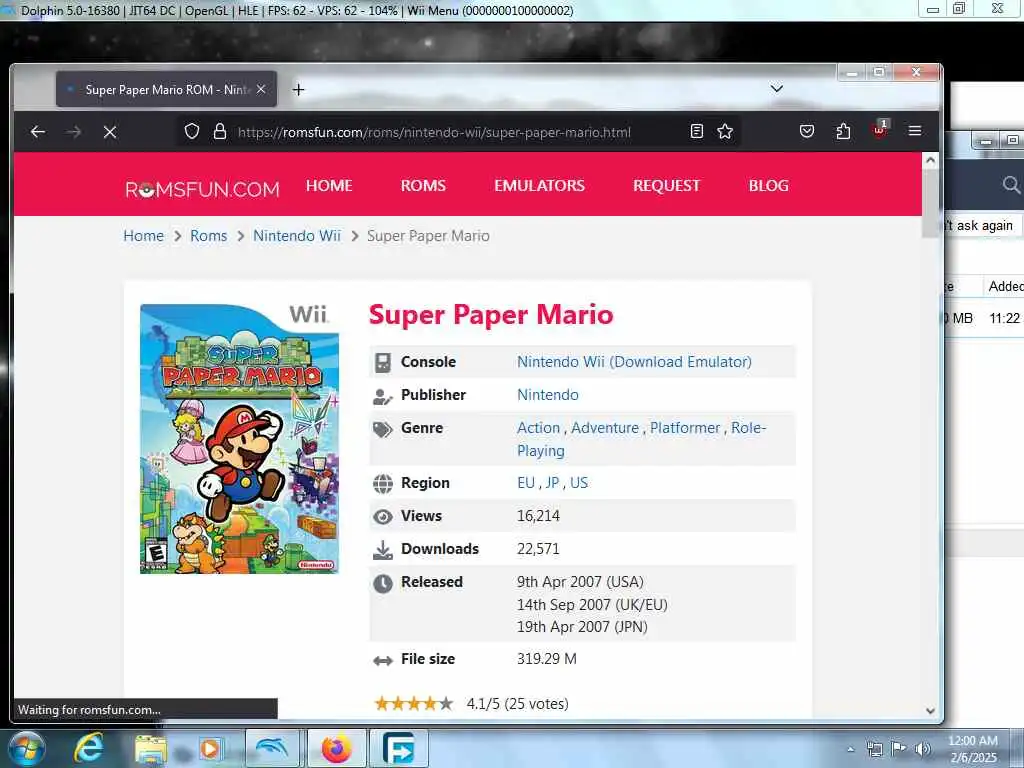Toggle reader view icon in address bar
Viewport: 1024px width, 768px height.
(697, 131)
